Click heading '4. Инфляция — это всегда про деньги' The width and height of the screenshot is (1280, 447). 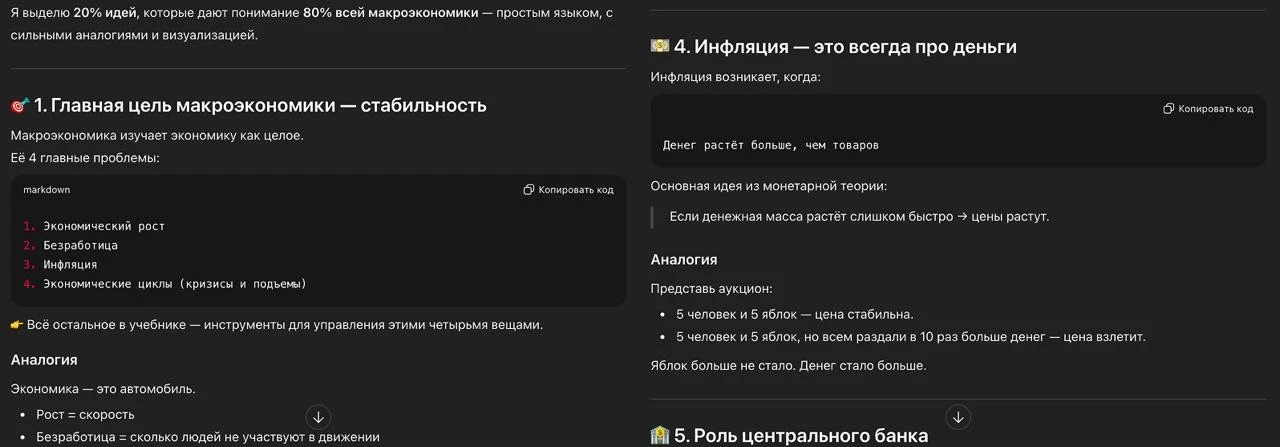845,47
